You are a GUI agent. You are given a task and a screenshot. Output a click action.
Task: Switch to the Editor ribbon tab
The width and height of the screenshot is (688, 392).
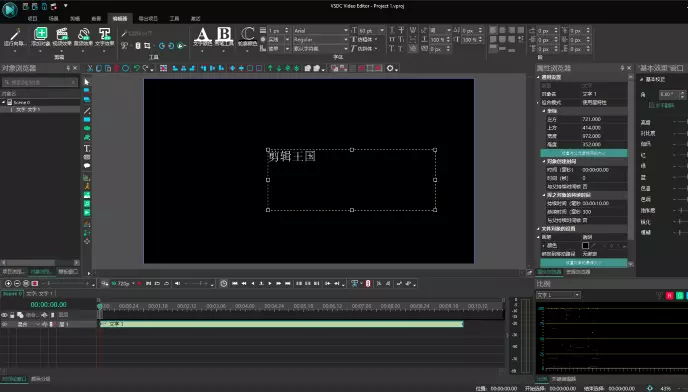coord(119,18)
